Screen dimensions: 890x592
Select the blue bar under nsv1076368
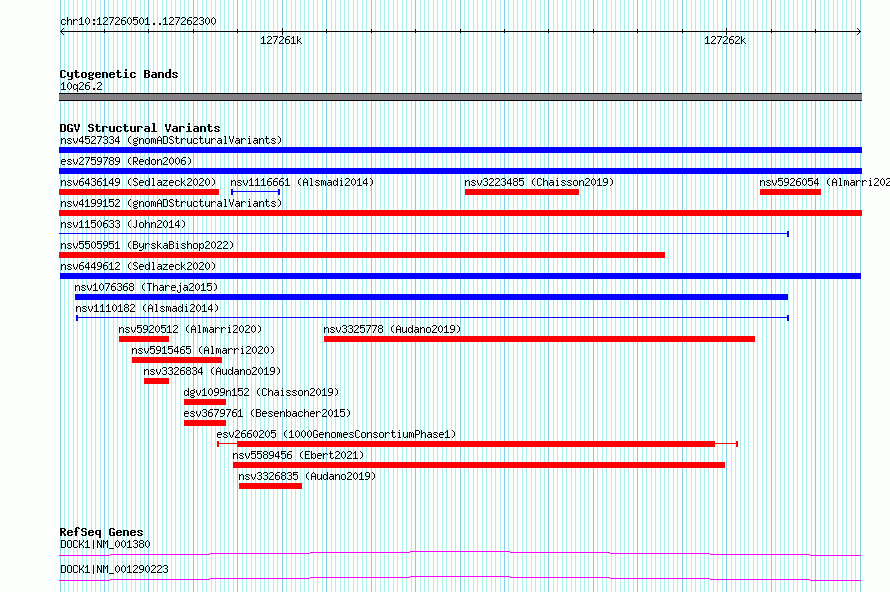click(431, 297)
